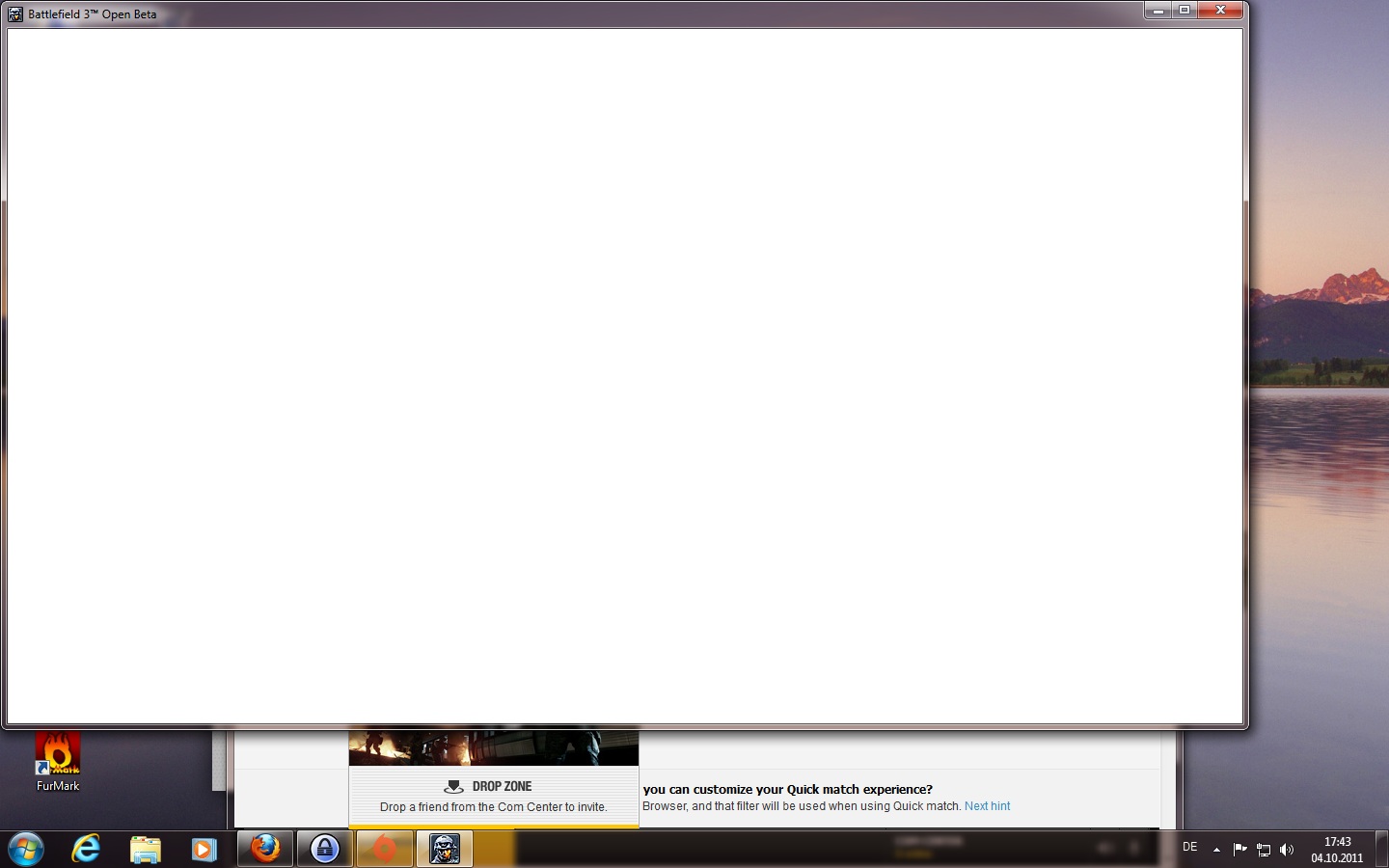Viewport: 1389px width, 868px height.
Task: Open the FurMark desktop shortcut
Action: tap(58, 762)
